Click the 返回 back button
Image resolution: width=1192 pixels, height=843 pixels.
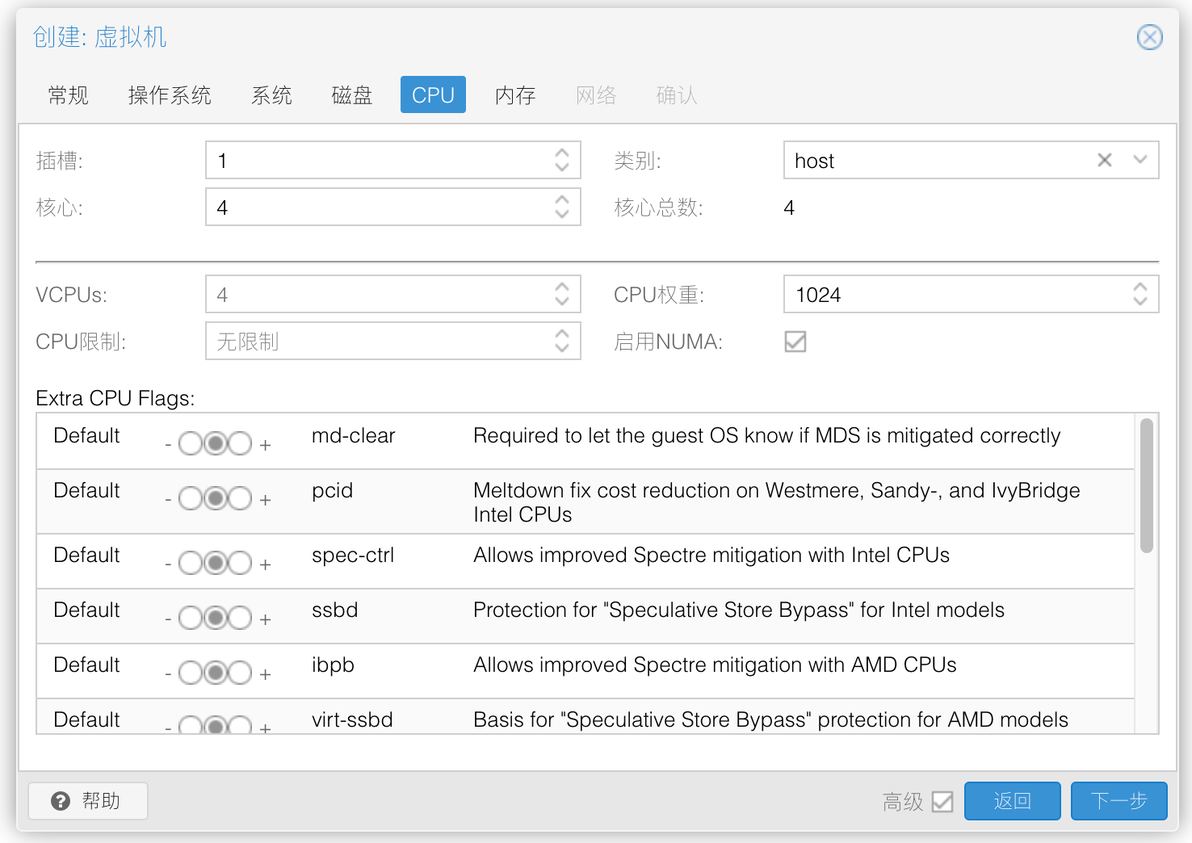coord(1012,801)
